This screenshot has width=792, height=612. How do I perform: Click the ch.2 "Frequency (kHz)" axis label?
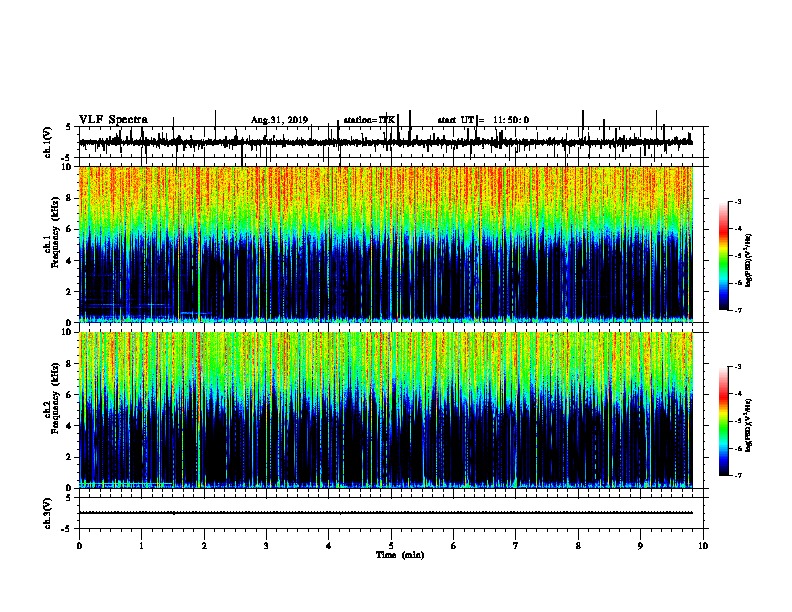pos(55,398)
